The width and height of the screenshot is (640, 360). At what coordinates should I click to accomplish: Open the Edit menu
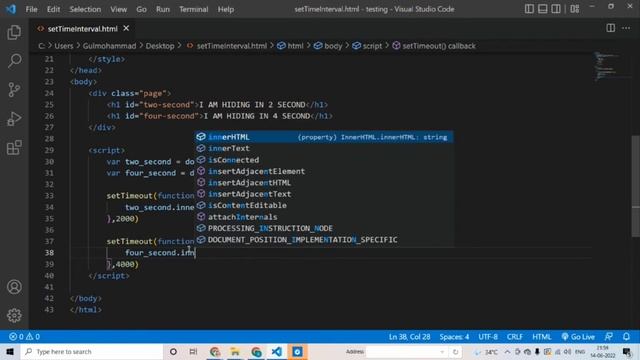53,9
